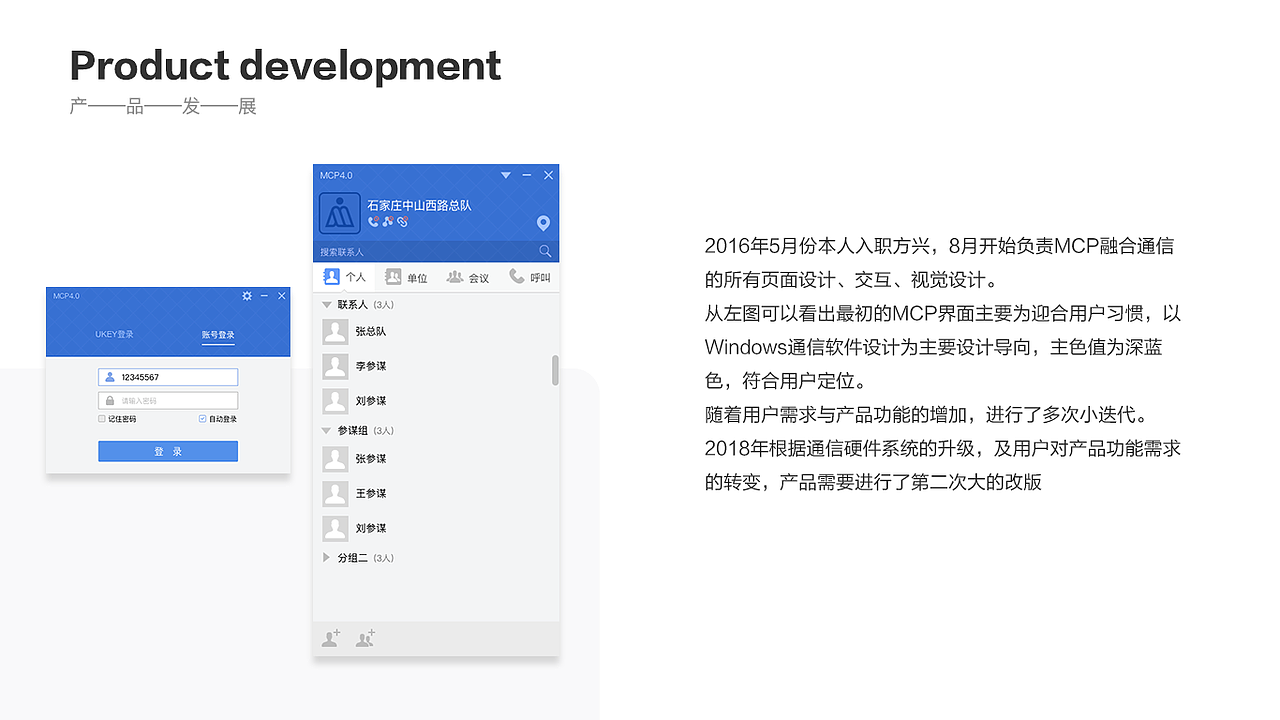
Task: Collapse the 联系人 contact group
Action: coord(326,304)
